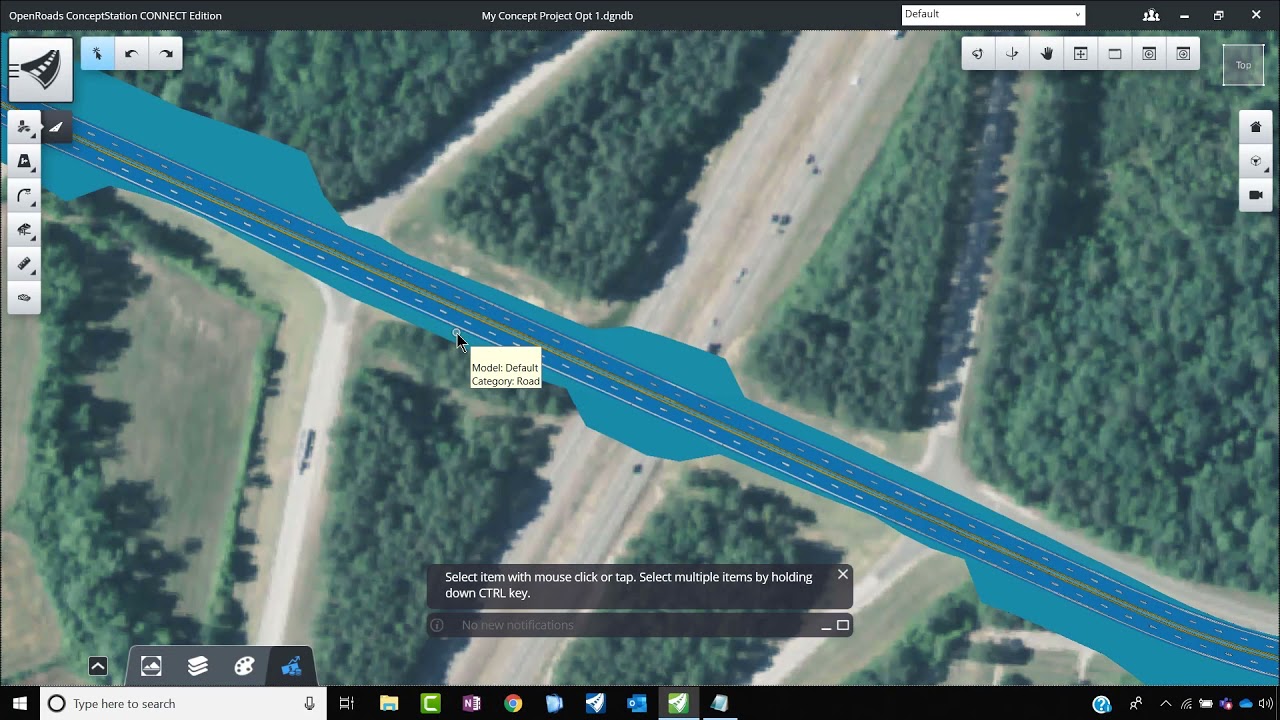
Task: Switch to the road design tab
Action: [291, 666]
